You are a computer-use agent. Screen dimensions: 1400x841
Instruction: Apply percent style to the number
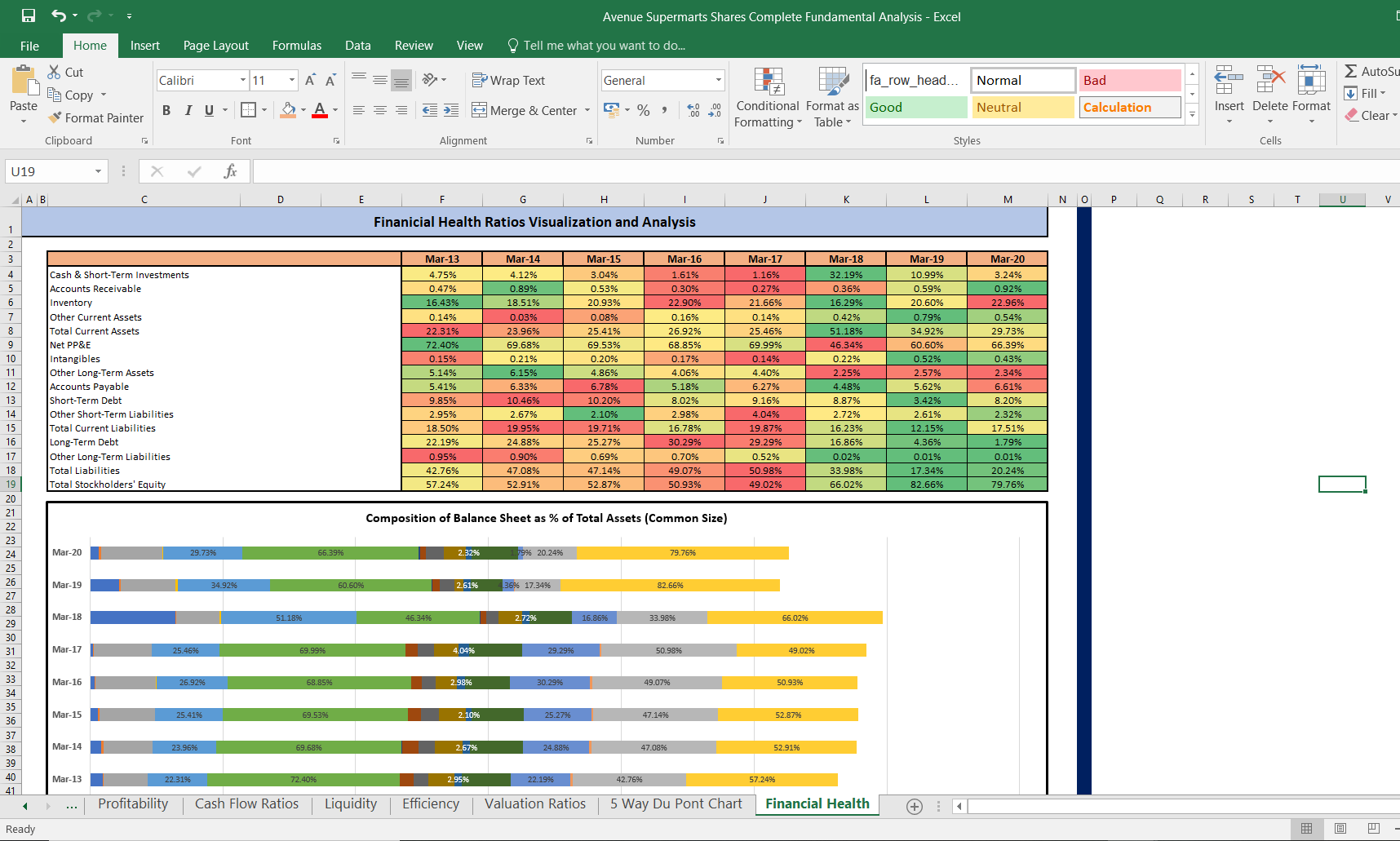pyautogui.click(x=644, y=110)
